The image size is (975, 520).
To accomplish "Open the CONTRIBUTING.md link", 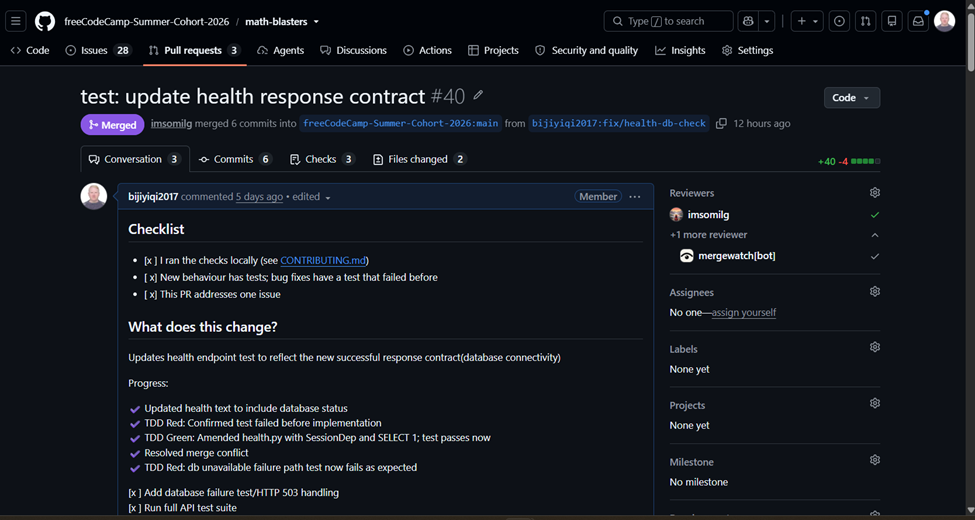I will pos(323,261).
